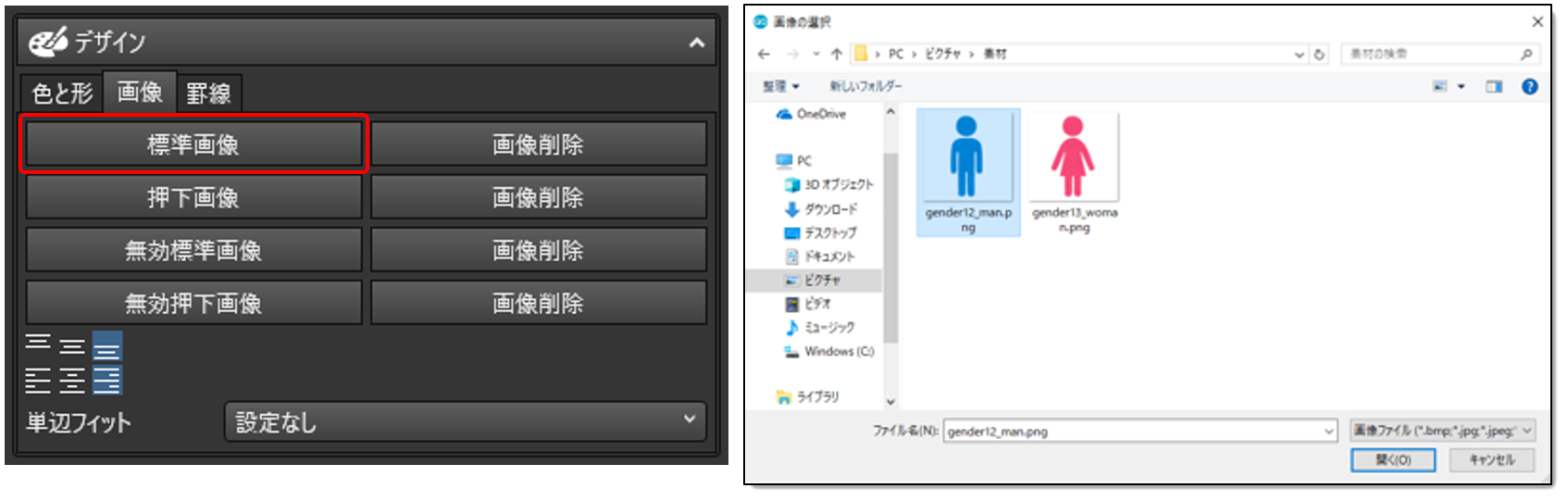Expand the 整理 menu in file dialog
The image size is (1568, 501).
pyautogui.click(x=780, y=86)
